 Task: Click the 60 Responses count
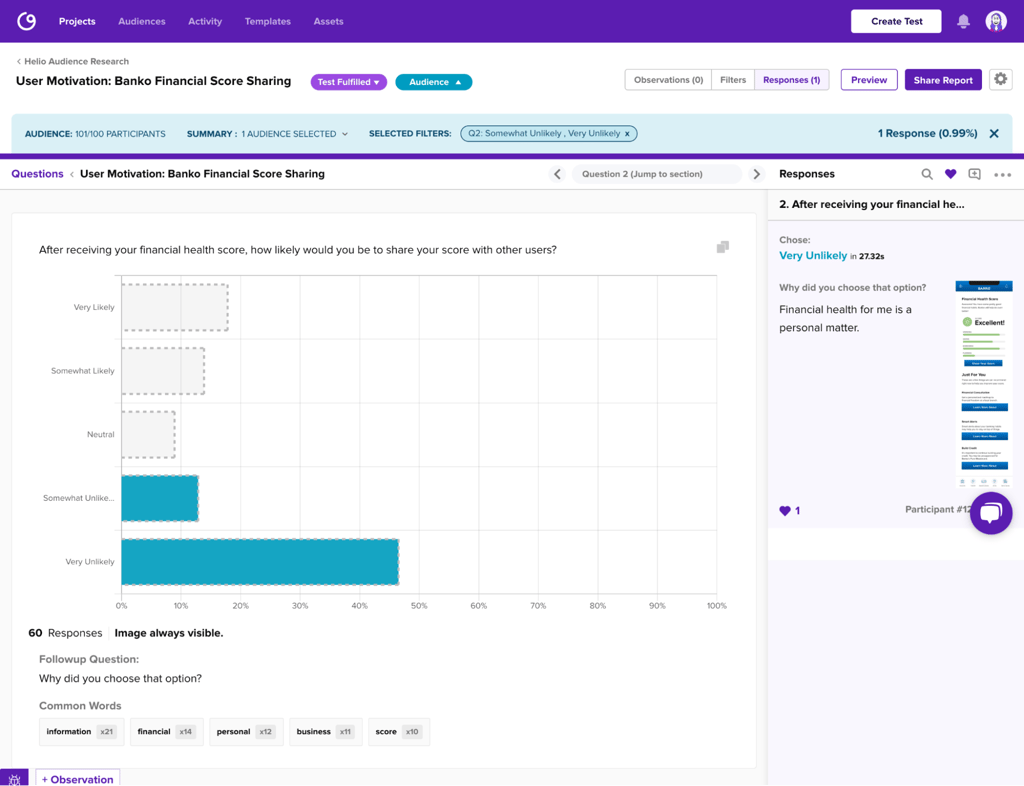click(x=65, y=633)
